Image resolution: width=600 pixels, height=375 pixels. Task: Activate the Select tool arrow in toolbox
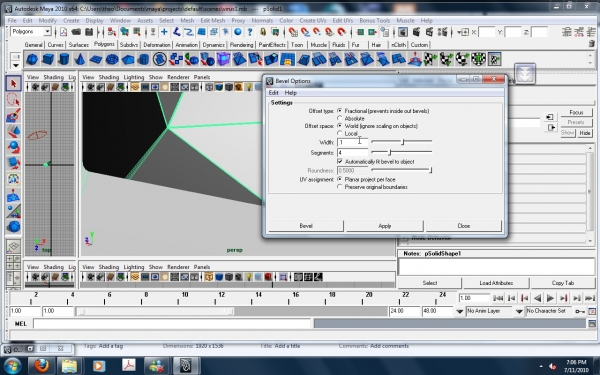[14, 83]
